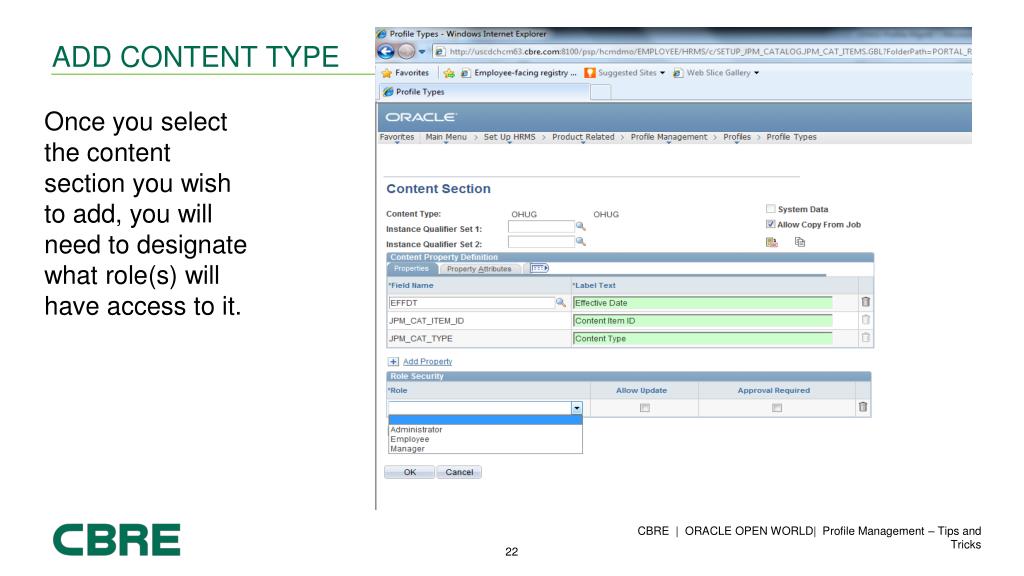Toggle the System Data checkbox
The height and width of the screenshot is (576, 1024).
[771, 208]
